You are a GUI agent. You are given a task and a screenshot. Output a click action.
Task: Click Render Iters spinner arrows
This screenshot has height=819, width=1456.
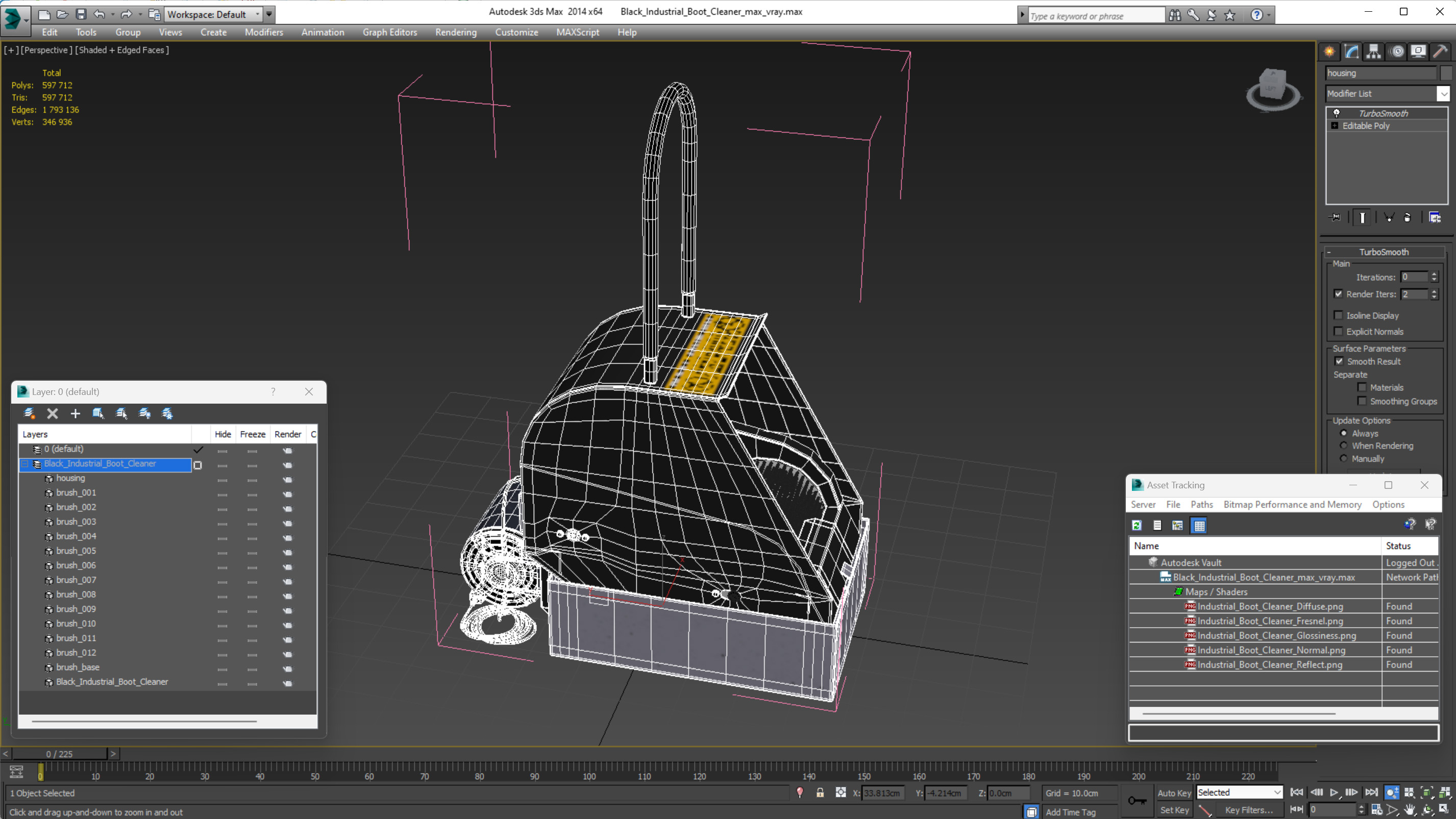pos(1435,294)
